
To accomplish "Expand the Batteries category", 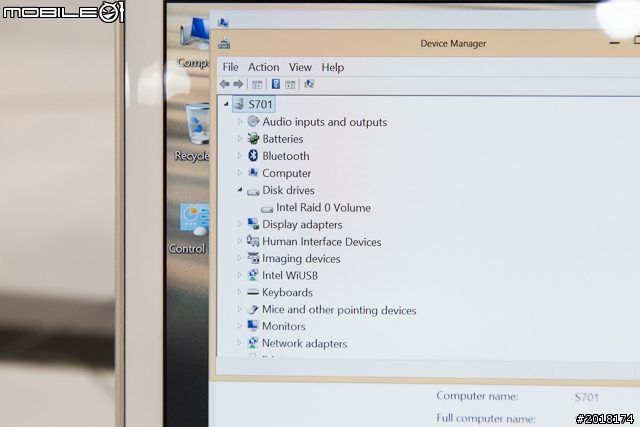I will (240, 139).
